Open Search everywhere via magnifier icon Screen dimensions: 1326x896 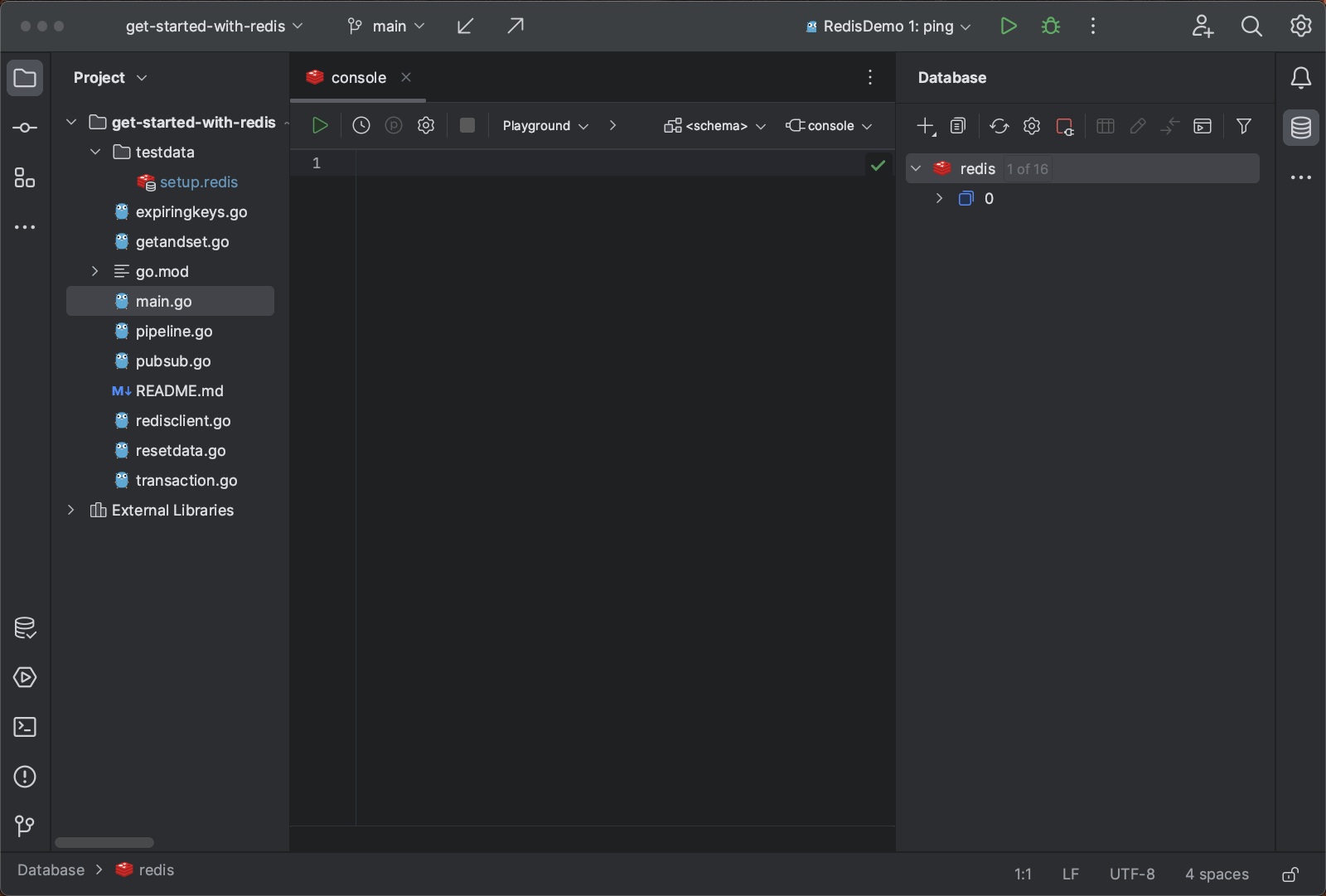pos(1251,26)
